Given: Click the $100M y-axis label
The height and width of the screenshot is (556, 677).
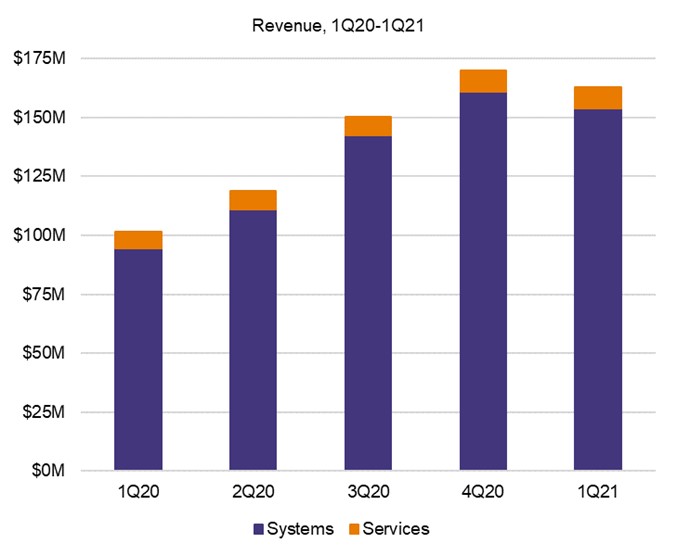Looking at the screenshot, I should (x=40, y=236).
